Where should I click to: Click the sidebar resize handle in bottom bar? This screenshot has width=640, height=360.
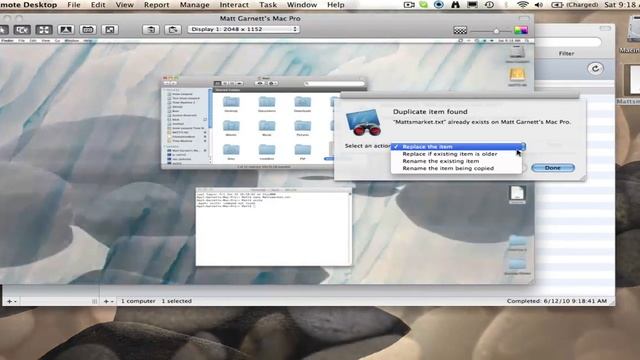[95, 301]
